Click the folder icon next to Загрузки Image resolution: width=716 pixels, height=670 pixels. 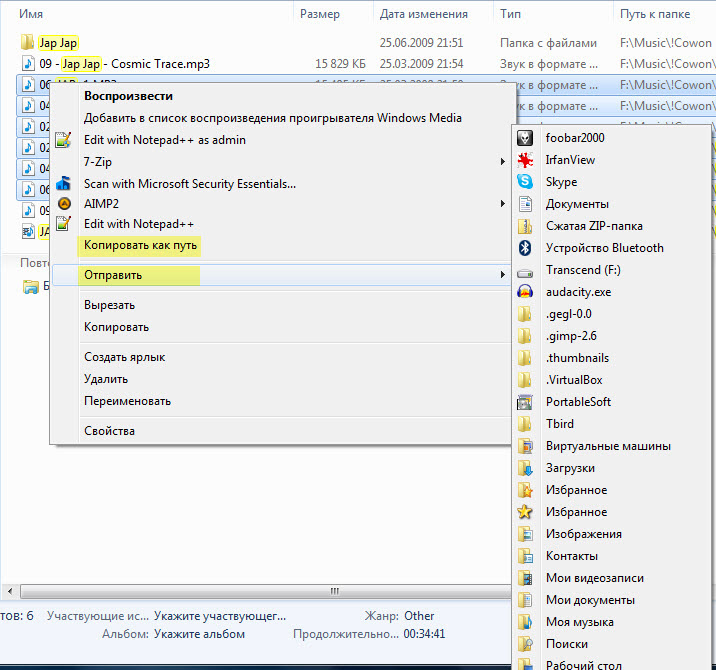[x=525, y=468]
